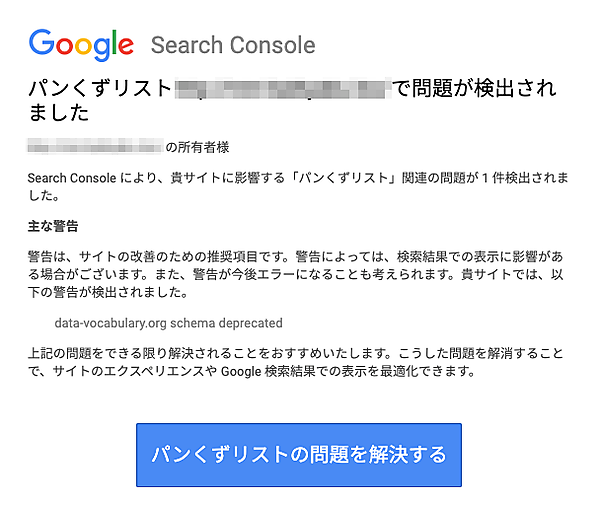Screen dimensions: 600x505
Task: Click the blurred site URL in the headline
Action: click(x=280, y=88)
